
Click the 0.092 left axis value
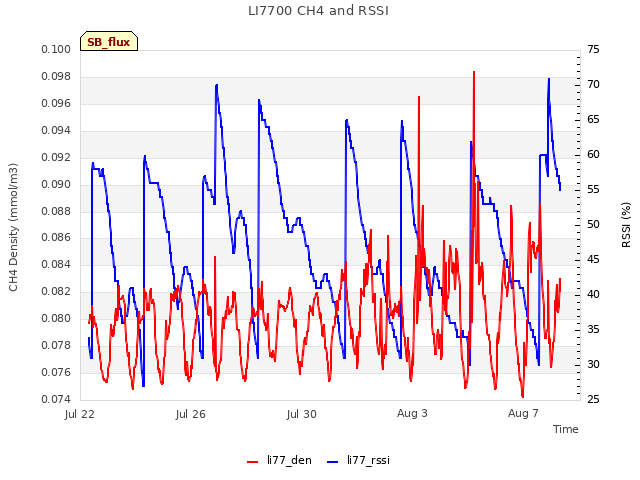pyautogui.click(x=56, y=158)
